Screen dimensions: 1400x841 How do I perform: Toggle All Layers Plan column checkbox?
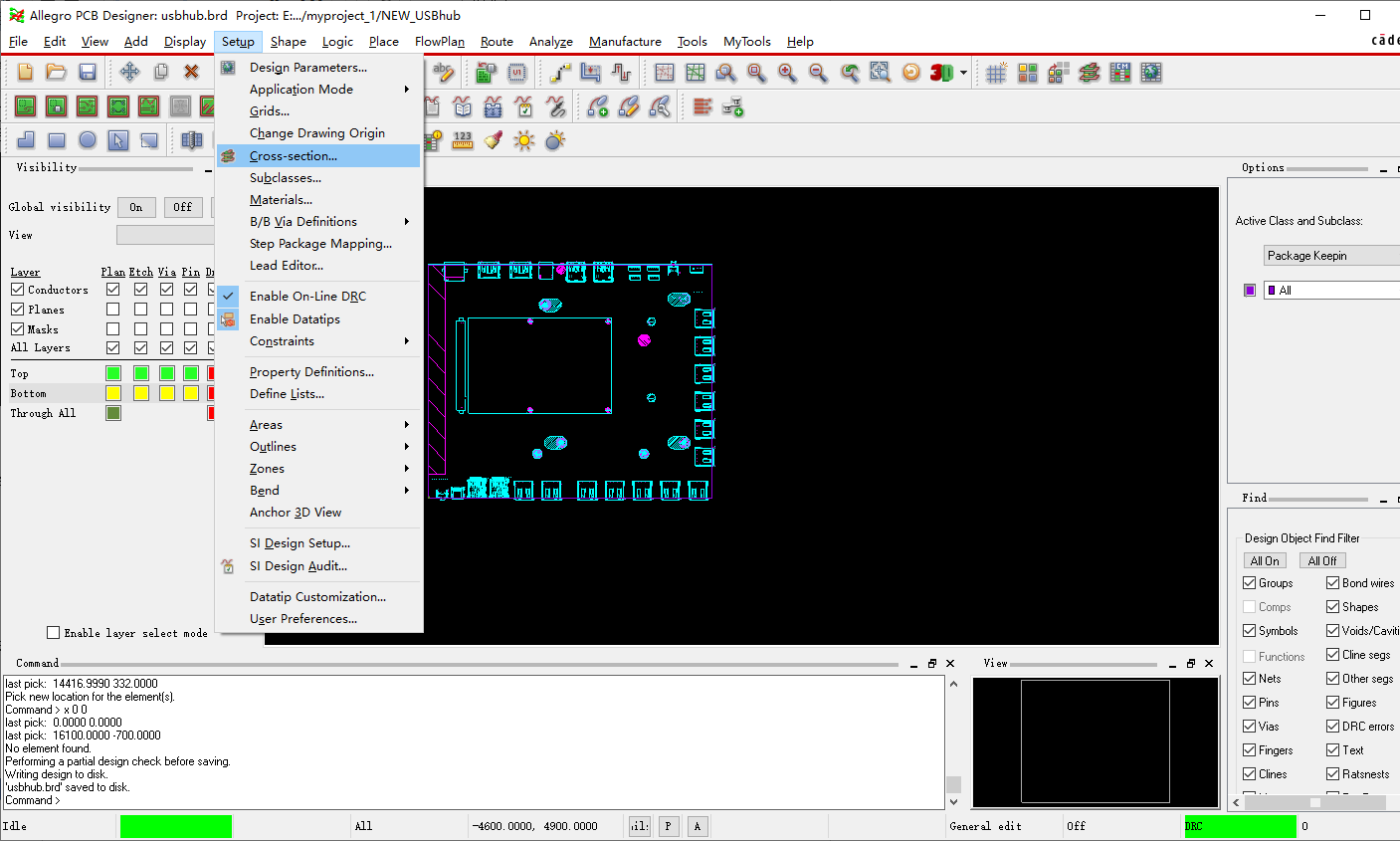(x=113, y=348)
